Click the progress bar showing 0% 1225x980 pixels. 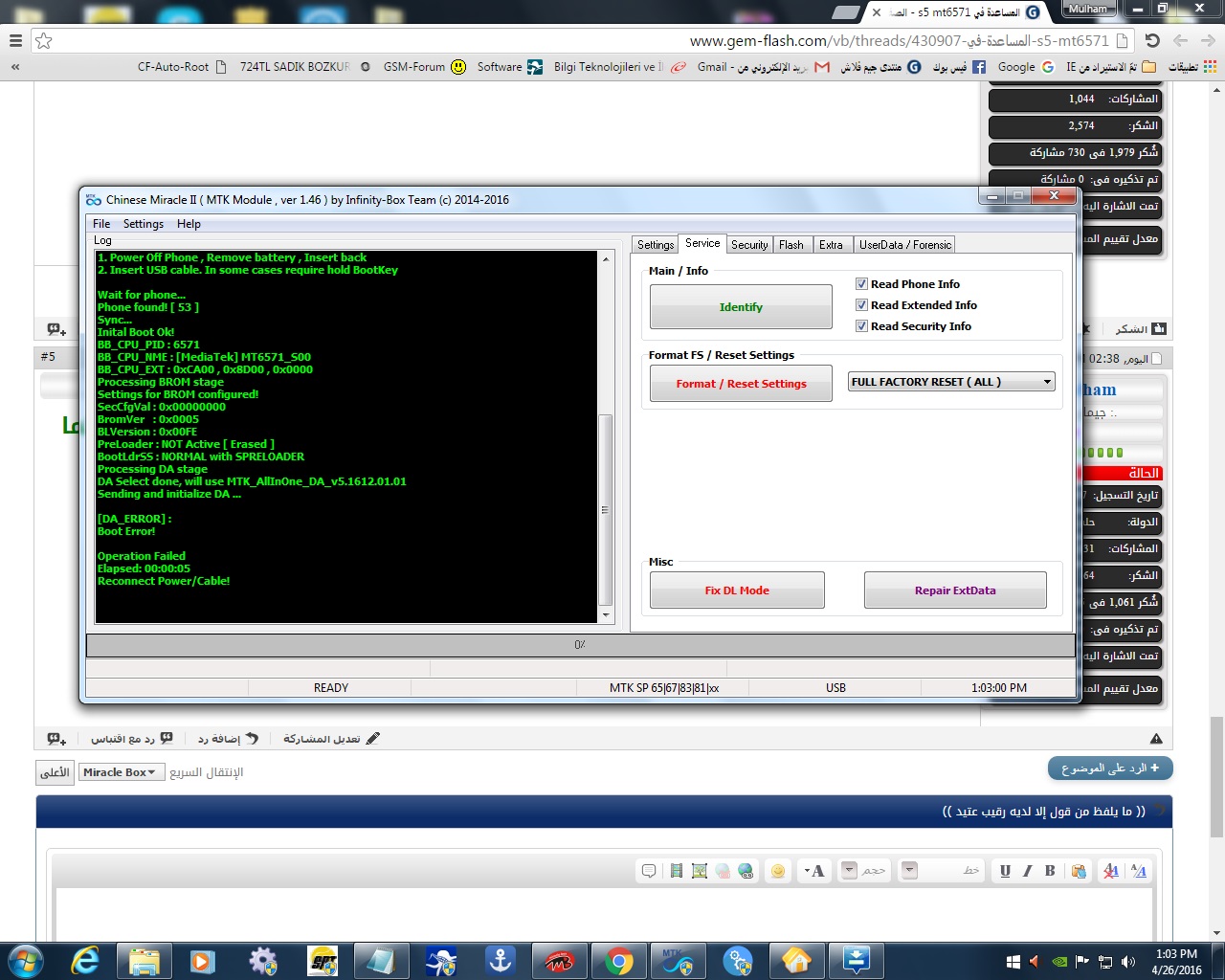click(580, 645)
